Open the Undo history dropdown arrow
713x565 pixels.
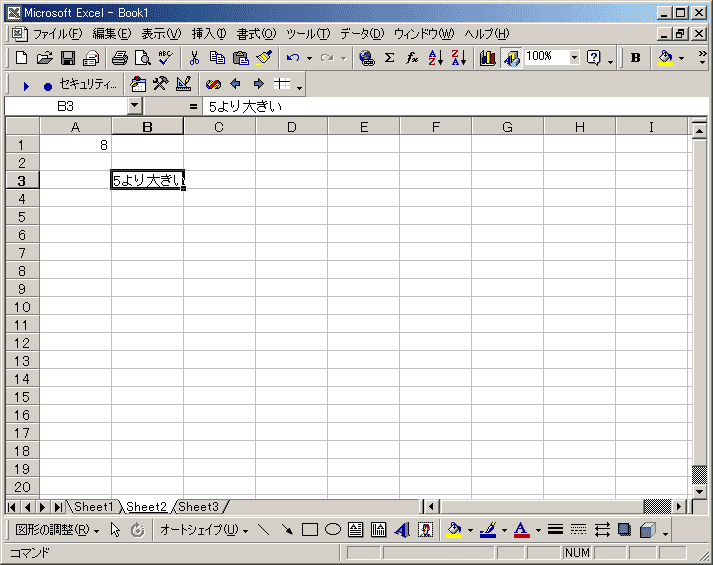tap(309, 58)
